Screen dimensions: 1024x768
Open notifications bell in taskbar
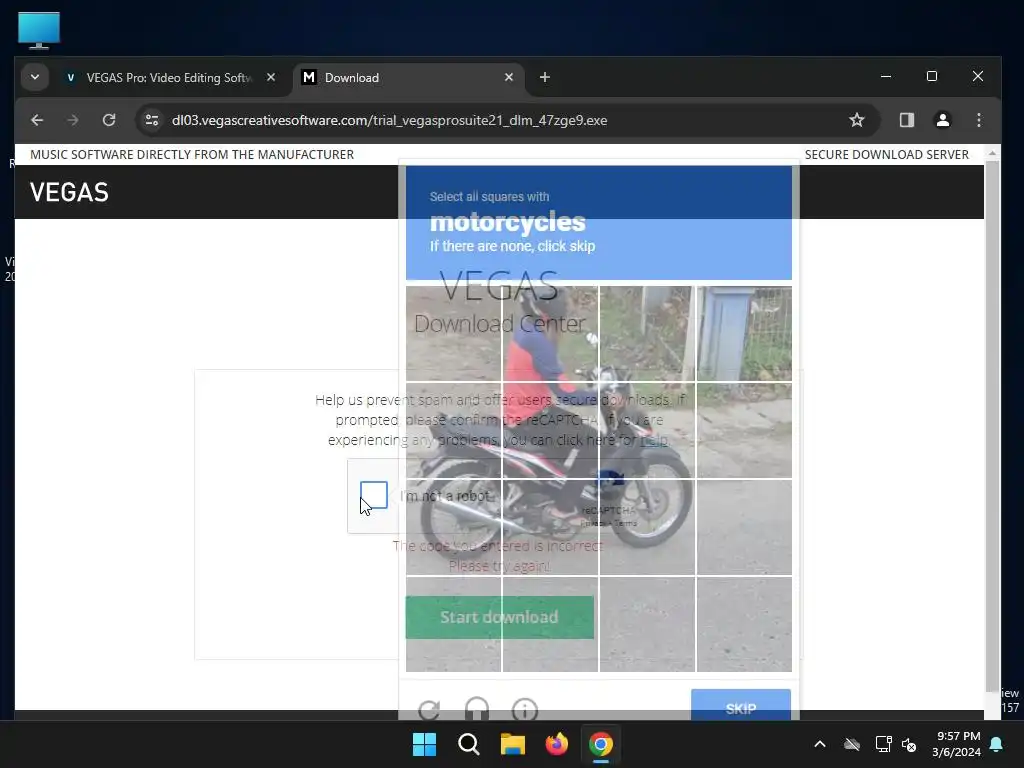click(x=997, y=744)
